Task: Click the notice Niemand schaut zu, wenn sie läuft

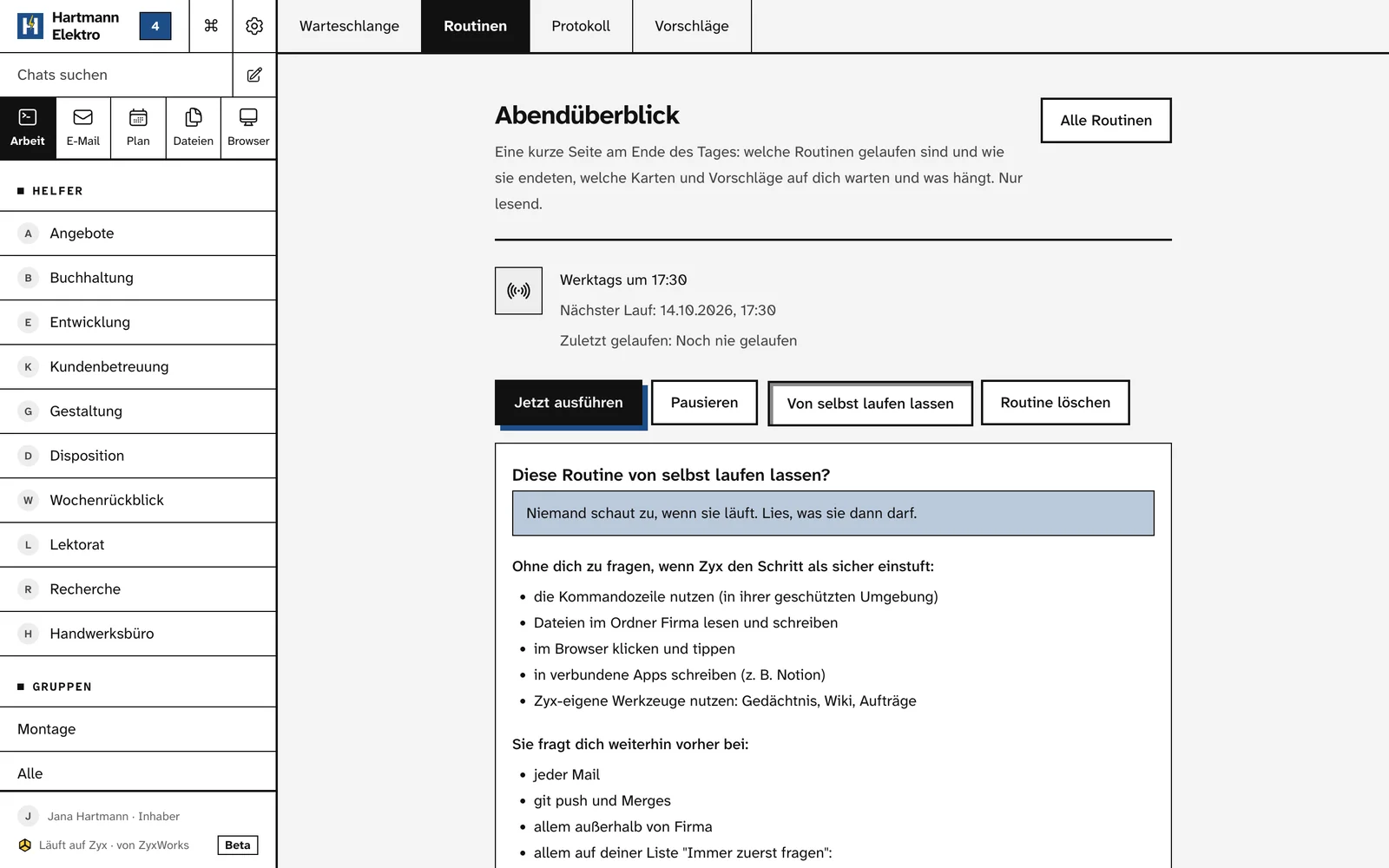Action: pyautogui.click(x=833, y=513)
